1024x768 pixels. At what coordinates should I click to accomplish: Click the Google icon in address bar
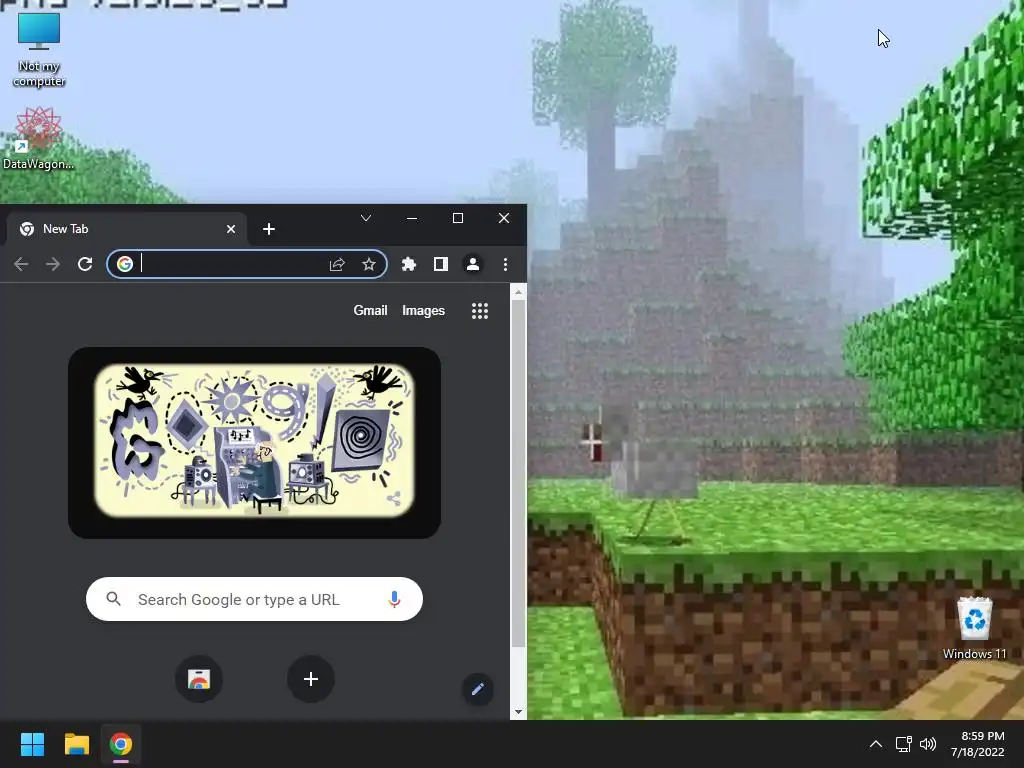tap(125, 264)
